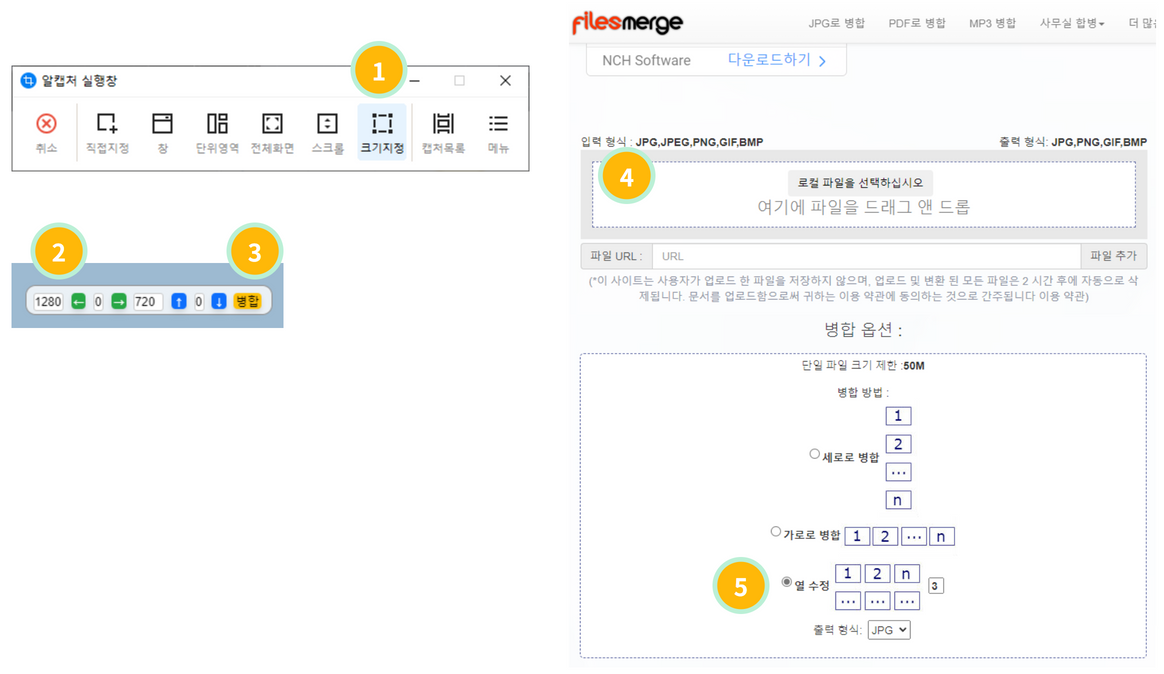Click into the 파일 URL input field
The image size is (1164, 674).
click(865, 256)
